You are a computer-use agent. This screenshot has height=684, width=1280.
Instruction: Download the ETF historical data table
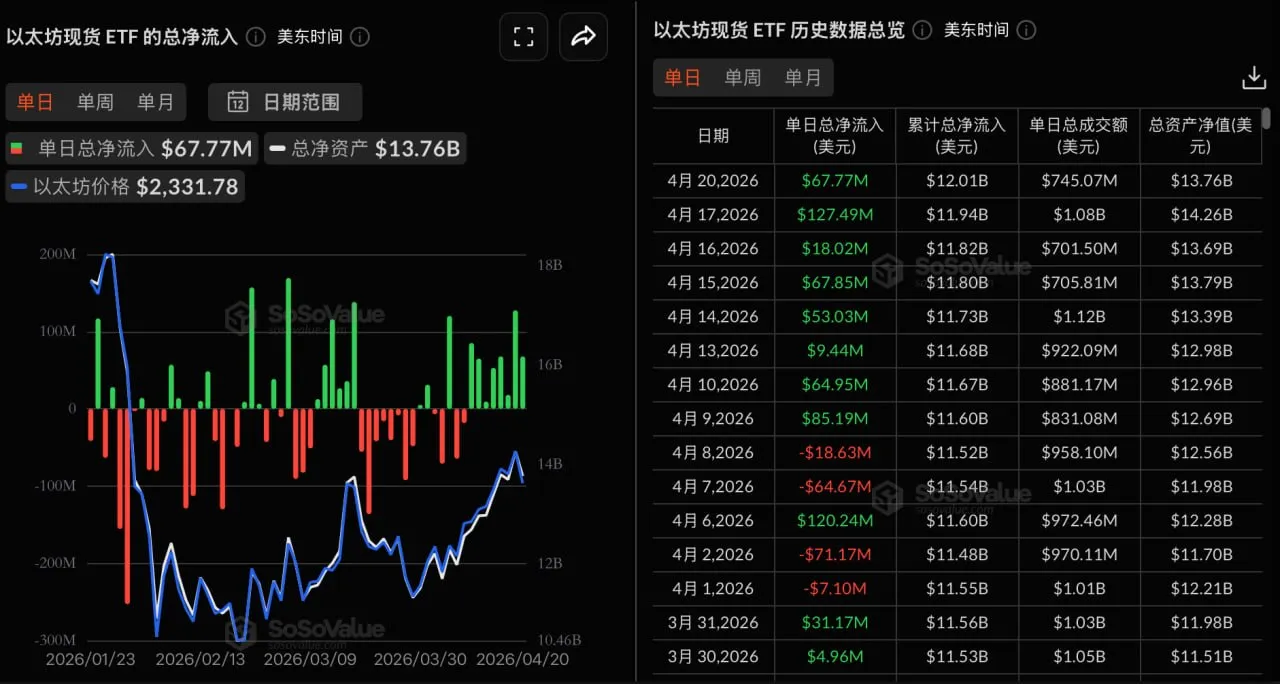(x=1253, y=78)
